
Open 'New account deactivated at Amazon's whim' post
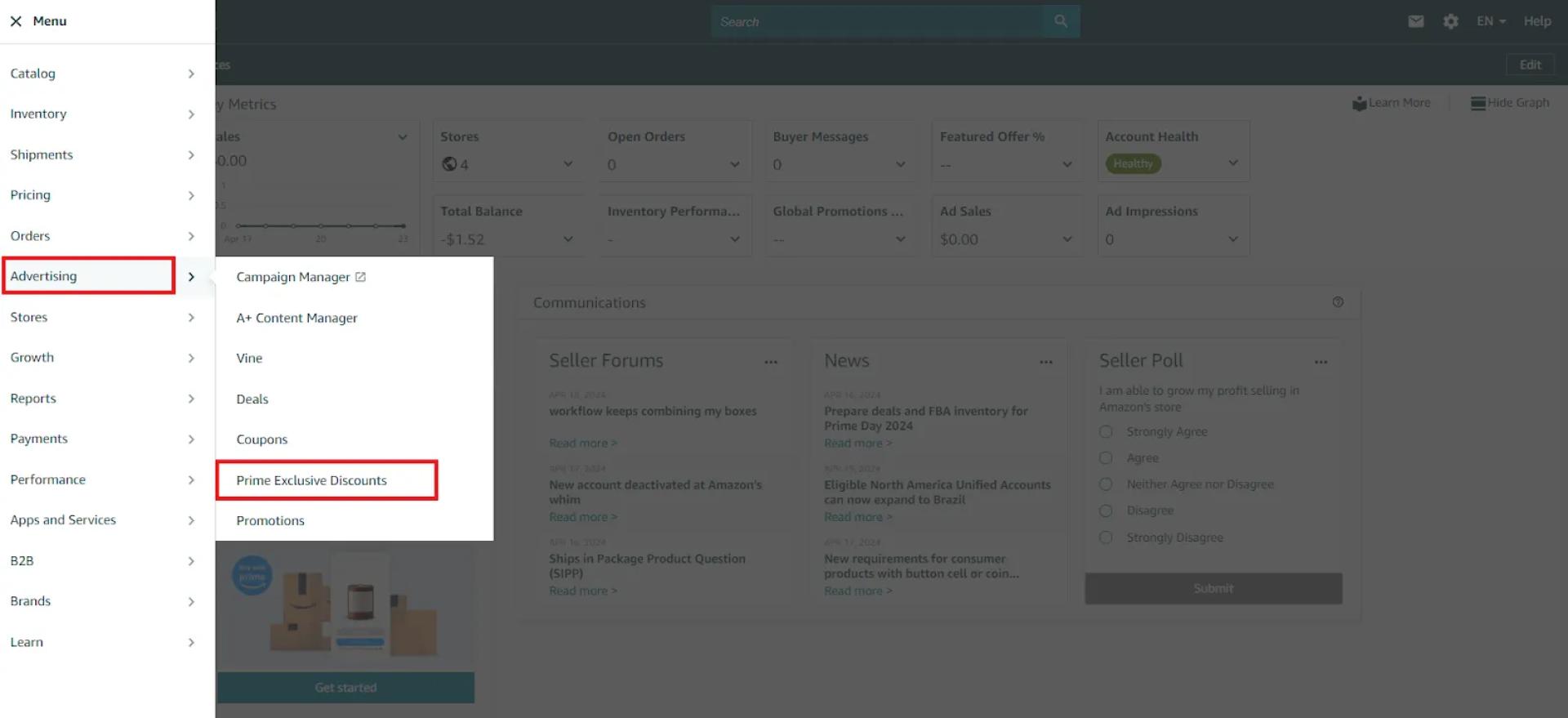click(x=655, y=492)
